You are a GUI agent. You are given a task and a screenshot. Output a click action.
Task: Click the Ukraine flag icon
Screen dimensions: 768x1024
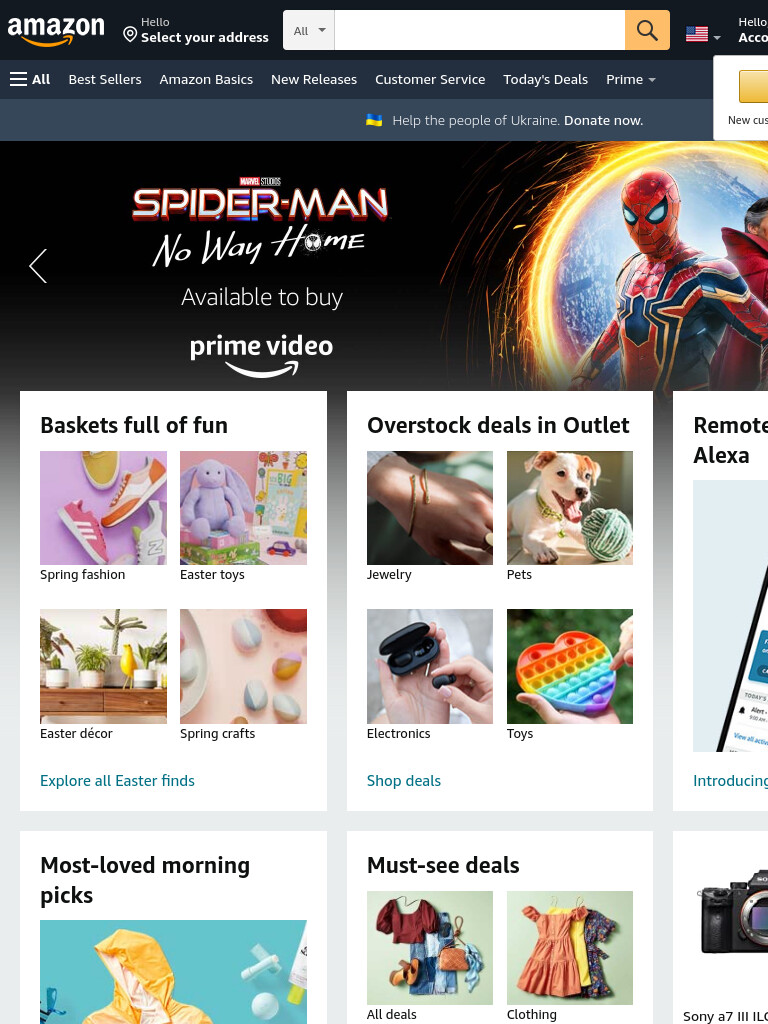point(374,120)
